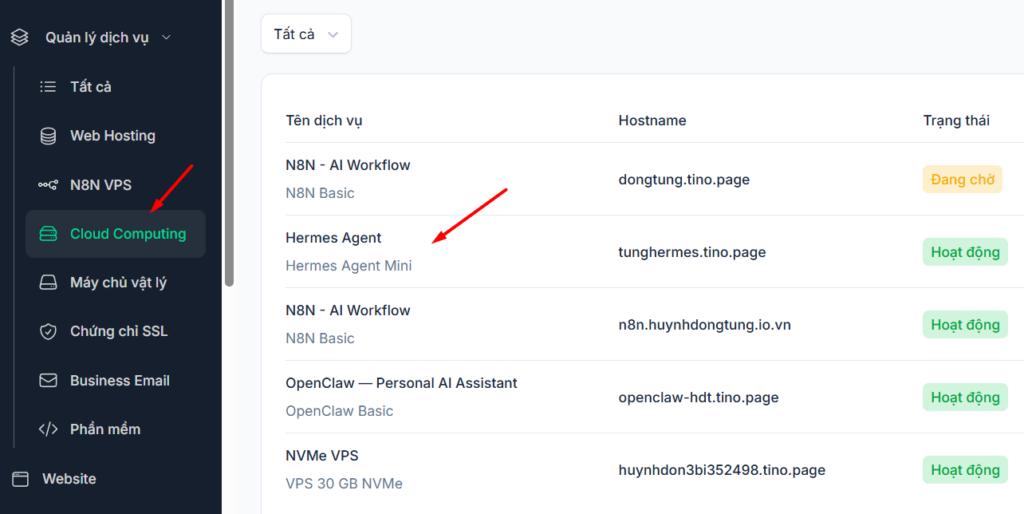
Task: Select Cloud Computing in the sidebar
Action: [x=116, y=234]
